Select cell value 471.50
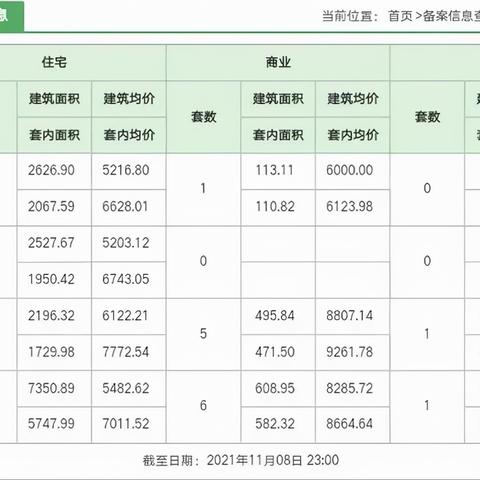Image resolution: width=480 pixels, height=480 pixels. (x=275, y=352)
